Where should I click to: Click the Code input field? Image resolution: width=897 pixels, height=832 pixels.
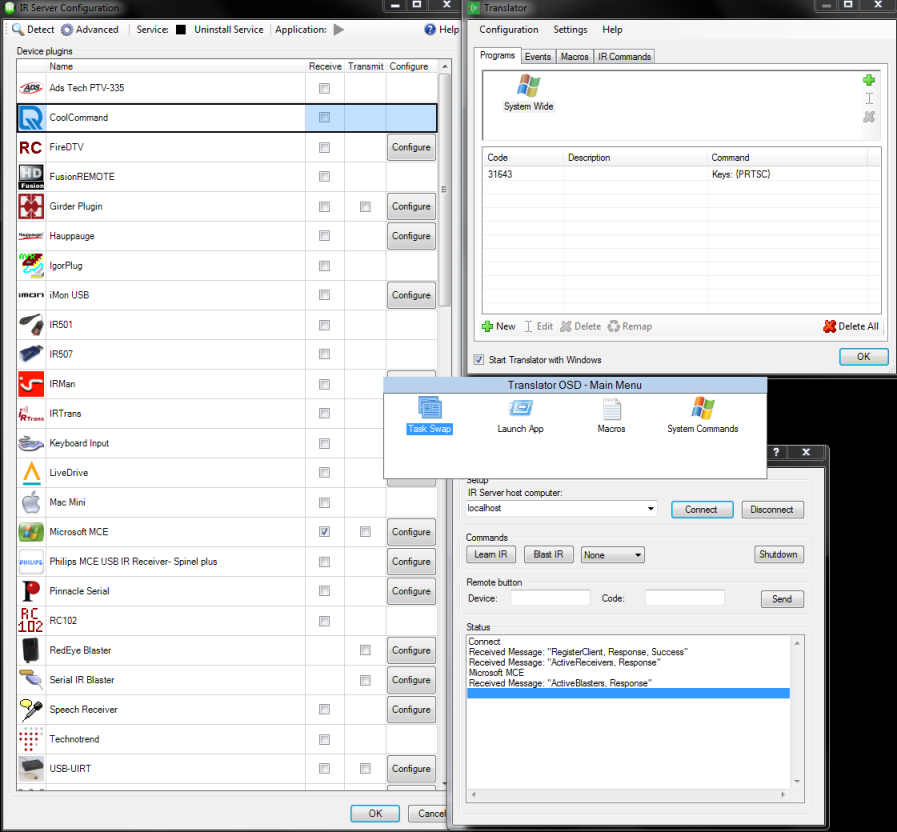(685, 598)
